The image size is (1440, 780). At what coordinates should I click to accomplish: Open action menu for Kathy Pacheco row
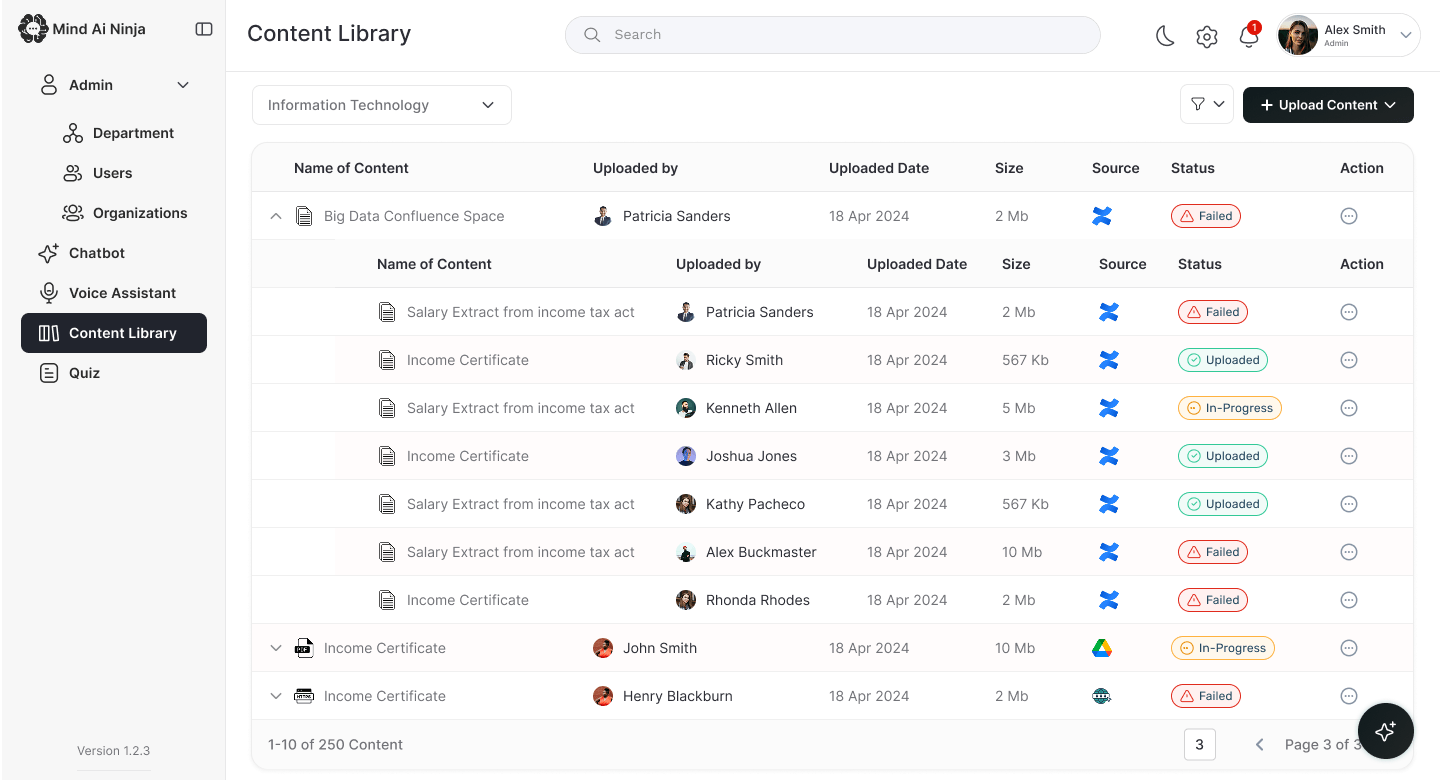point(1349,504)
